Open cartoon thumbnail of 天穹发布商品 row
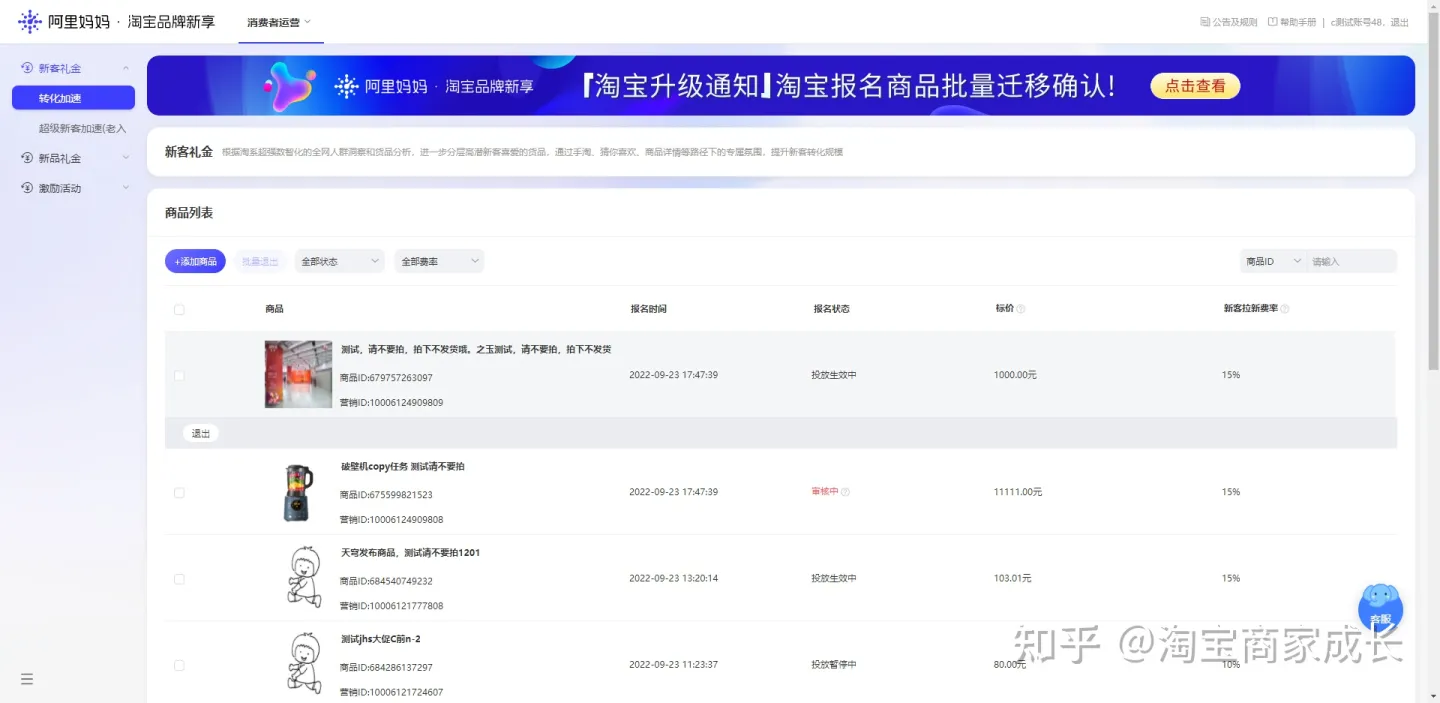 click(x=303, y=578)
